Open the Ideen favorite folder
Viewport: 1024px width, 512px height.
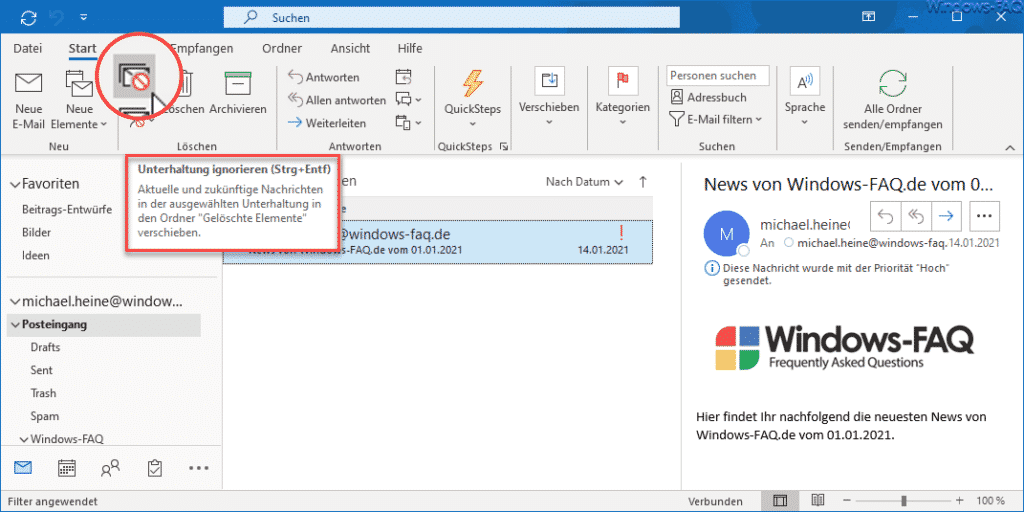[x=36, y=255]
